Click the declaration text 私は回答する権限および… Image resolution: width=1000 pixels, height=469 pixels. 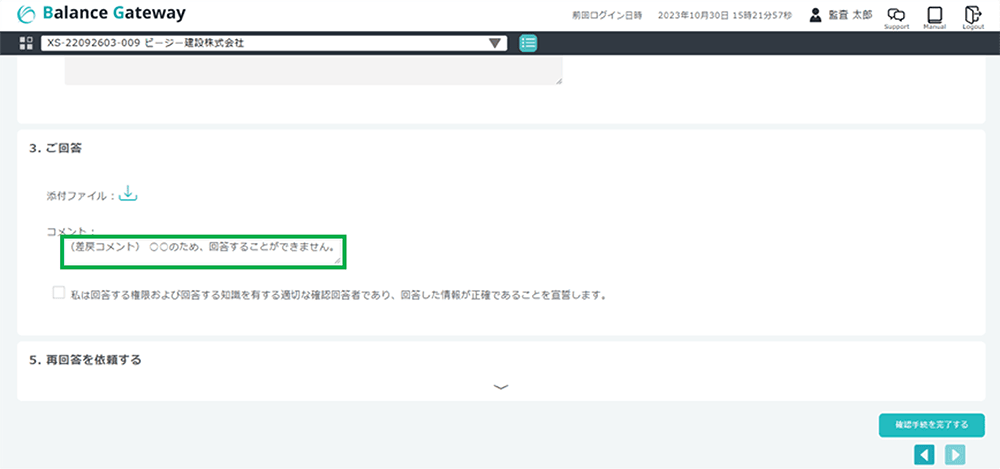[340, 295]
